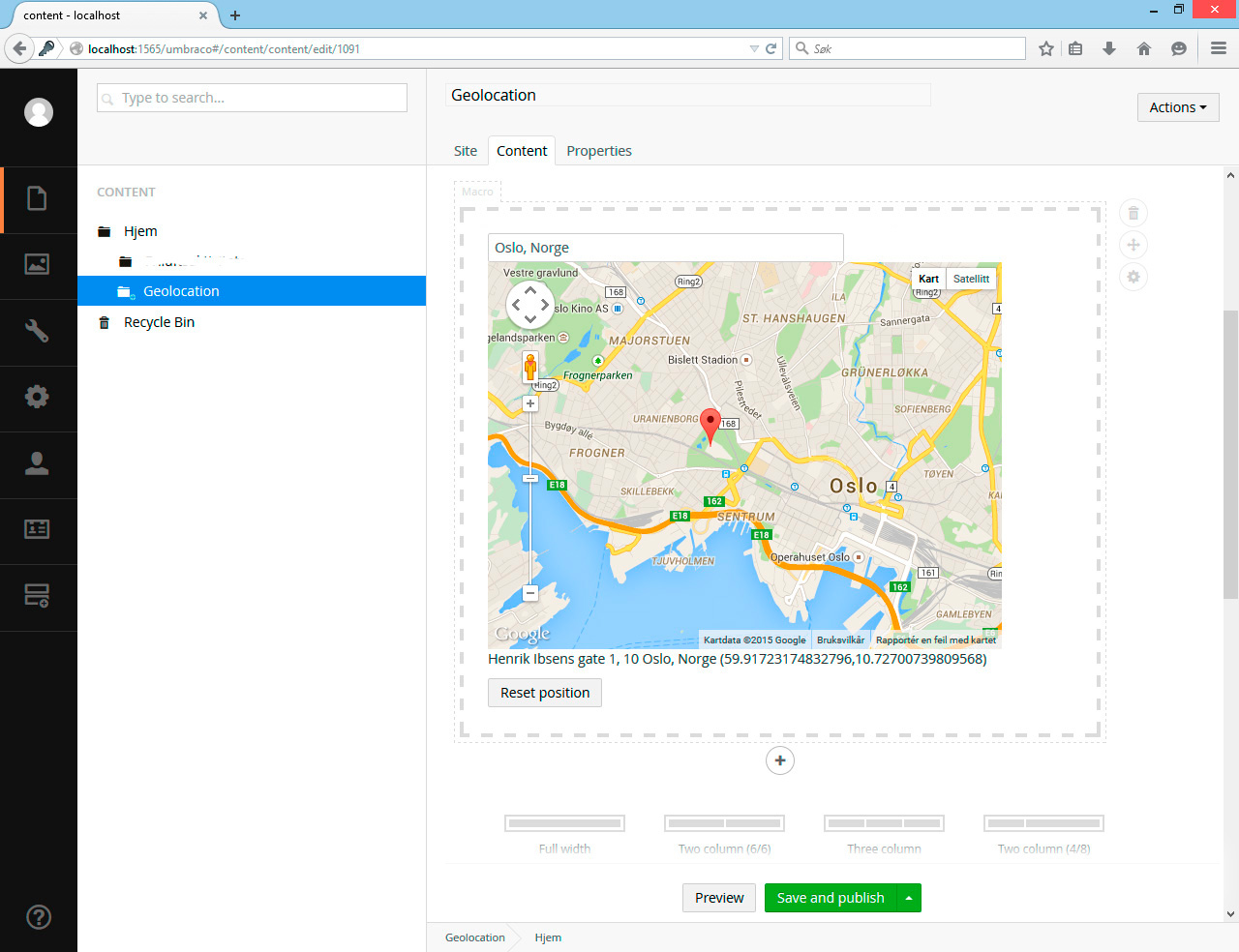
Task: Open the Firefox hamburger menu
Action: click(1219, 48)
